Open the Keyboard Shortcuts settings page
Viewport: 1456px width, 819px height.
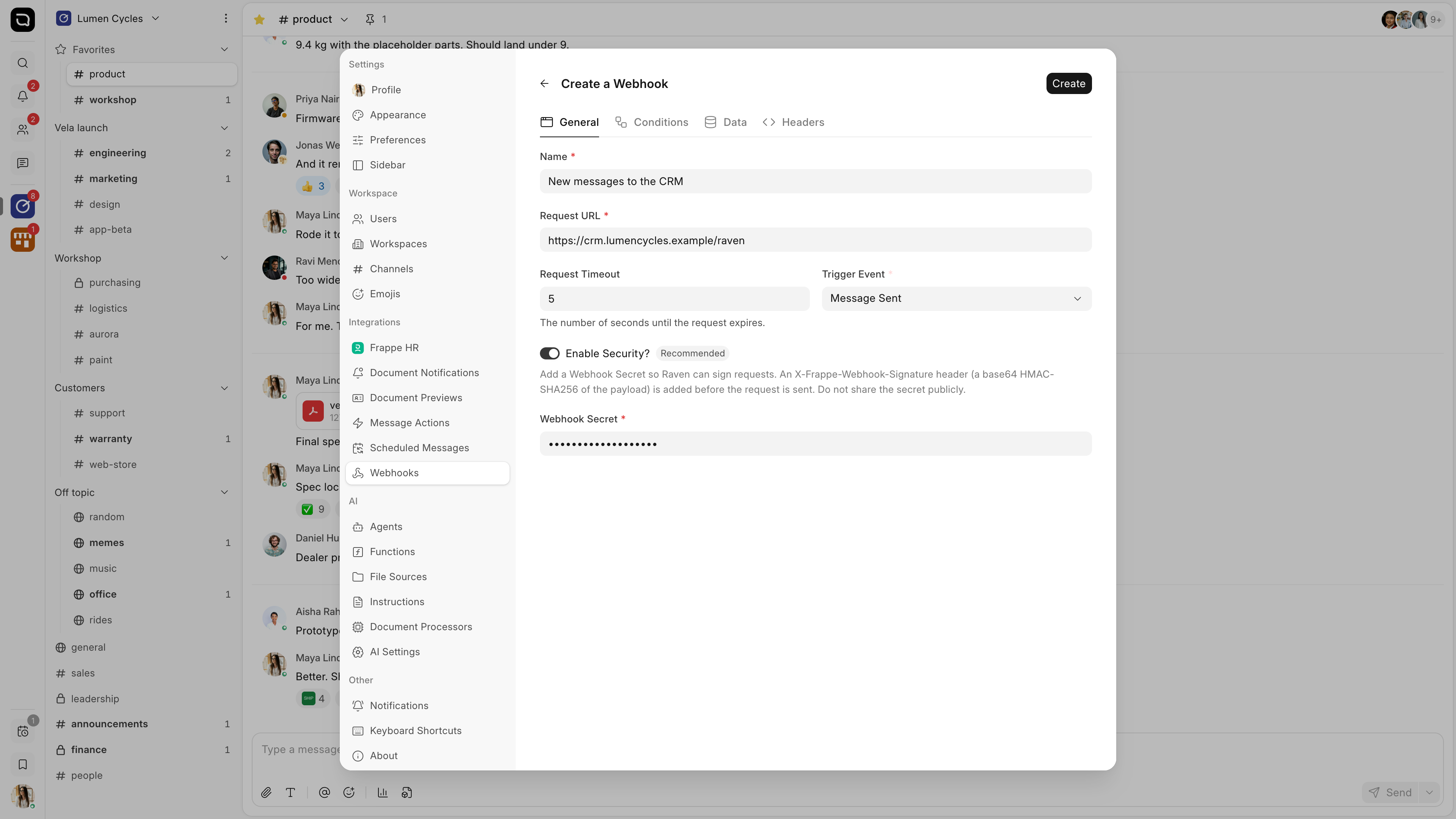[427, 731]
